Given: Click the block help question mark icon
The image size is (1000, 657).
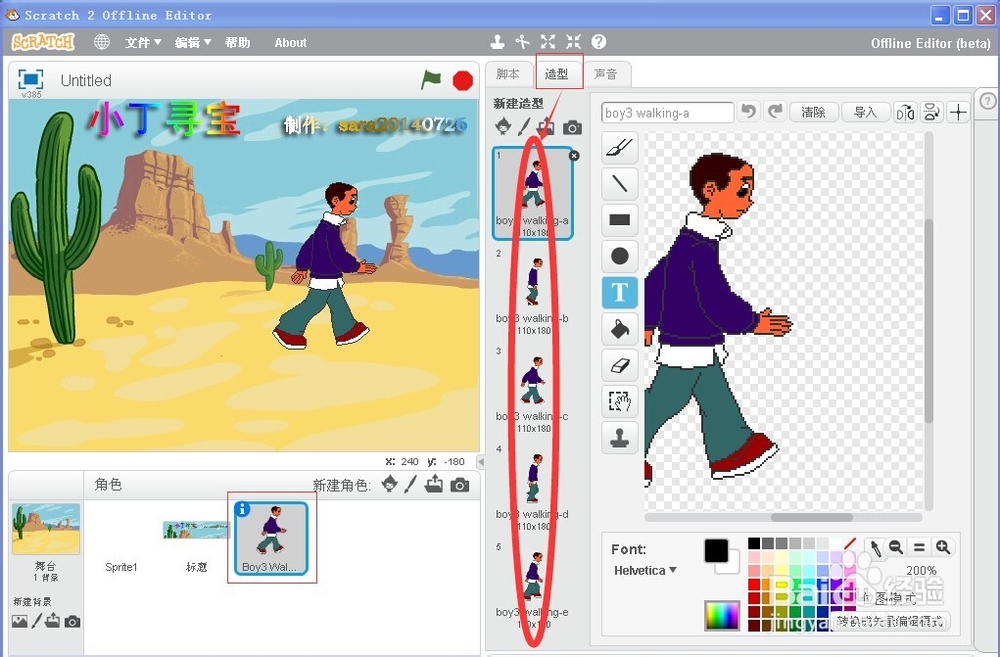Looking at the screenshot, I should [599, 42].
